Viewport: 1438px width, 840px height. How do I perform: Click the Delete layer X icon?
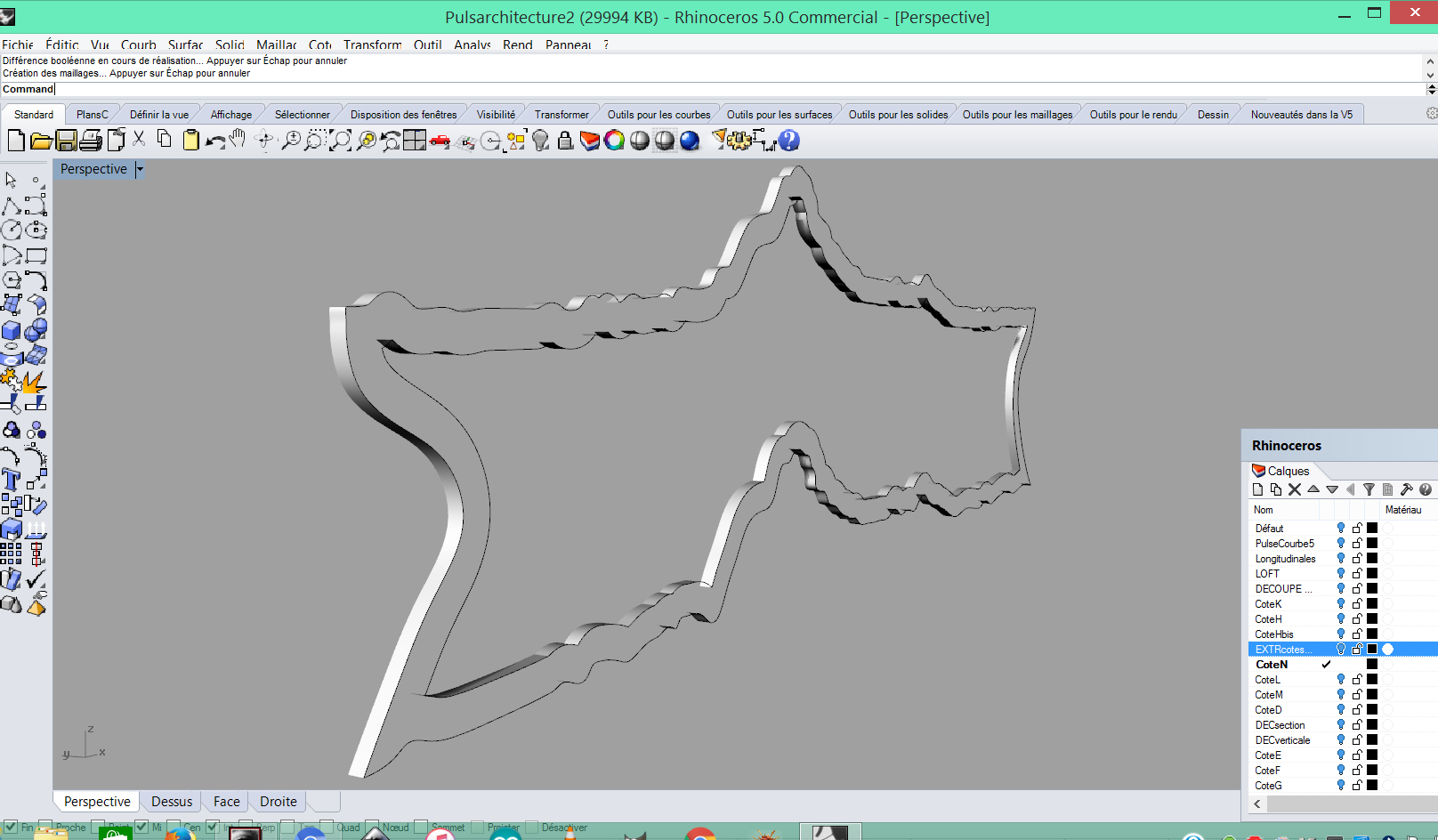1295,489
